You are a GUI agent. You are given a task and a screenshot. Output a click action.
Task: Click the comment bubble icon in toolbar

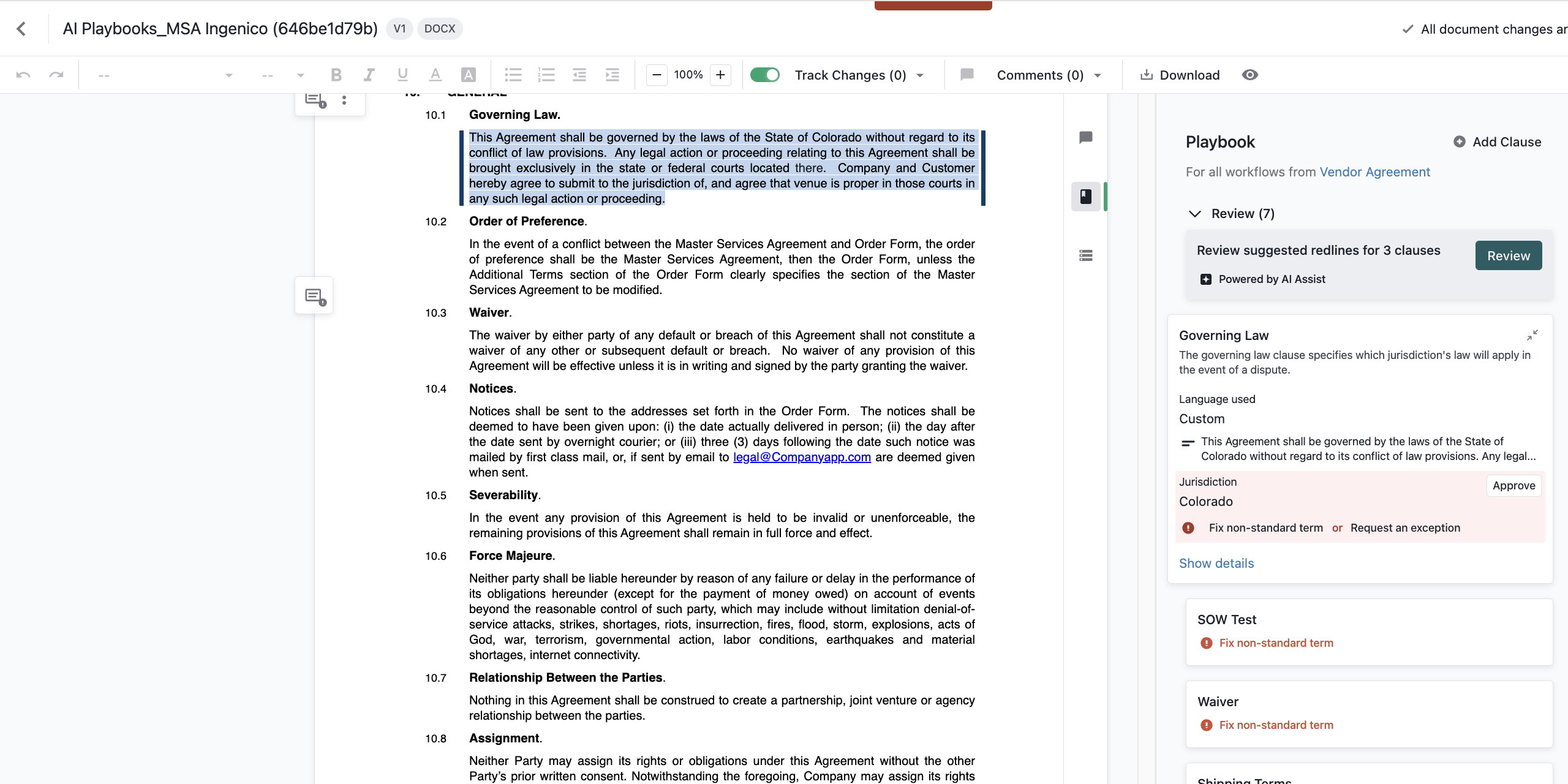967,75
